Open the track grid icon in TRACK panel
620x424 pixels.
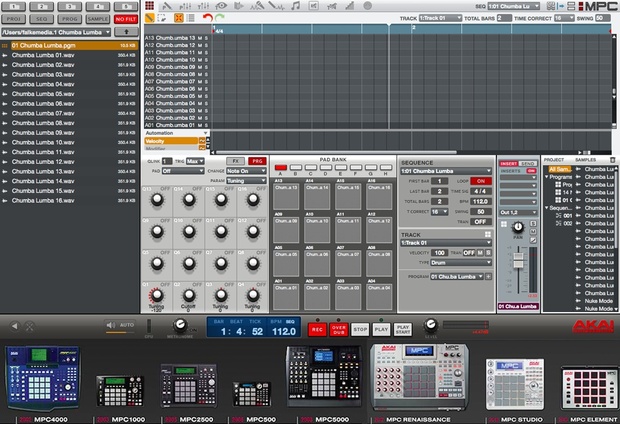pyautogui.click(x=488, y=235)
